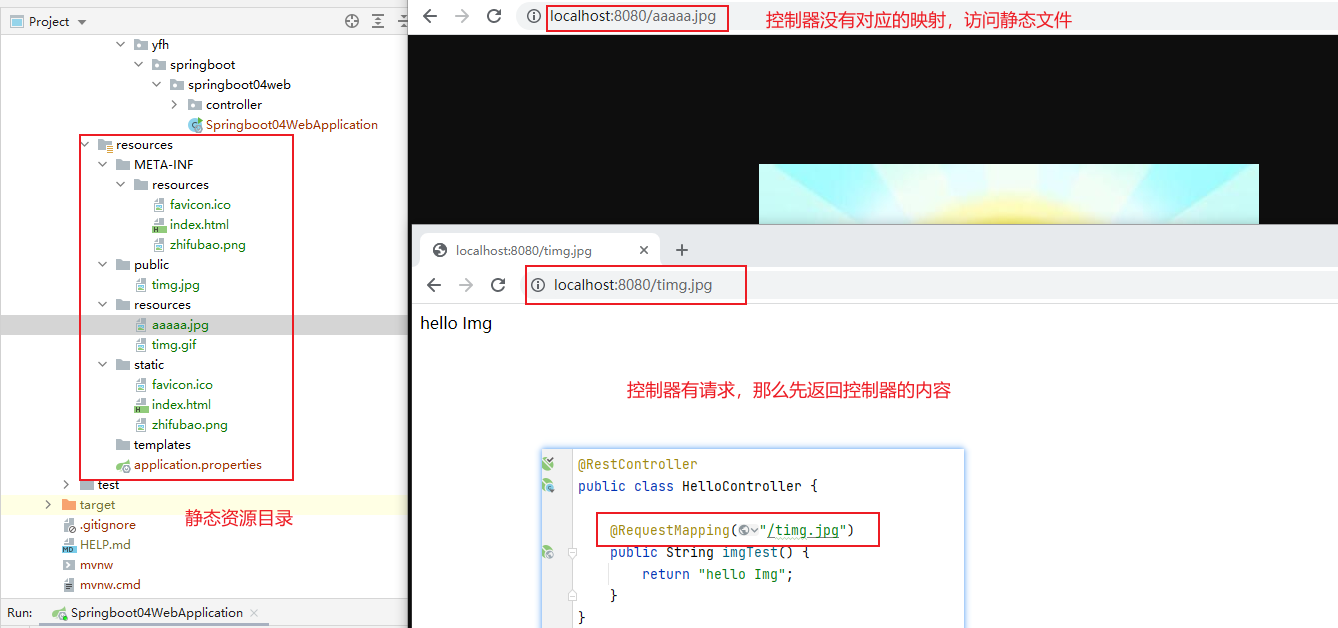Screen dimensions: 1338x628
Task: Click forward arrow in the aaaaa.jpg browser
Action: [x=462, y=16]
